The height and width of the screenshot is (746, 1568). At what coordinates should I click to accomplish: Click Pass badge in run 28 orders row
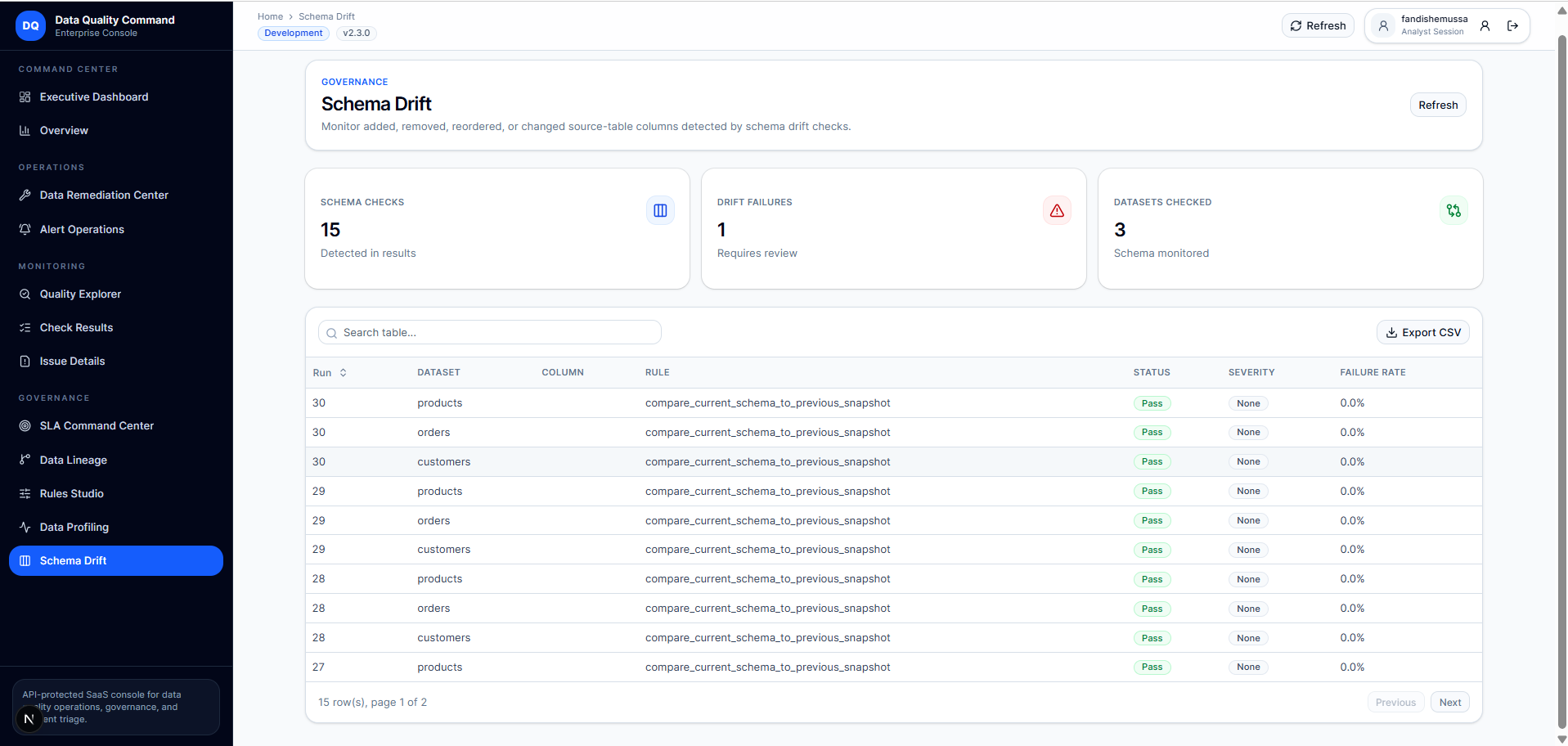click(x=1152, y=609)
